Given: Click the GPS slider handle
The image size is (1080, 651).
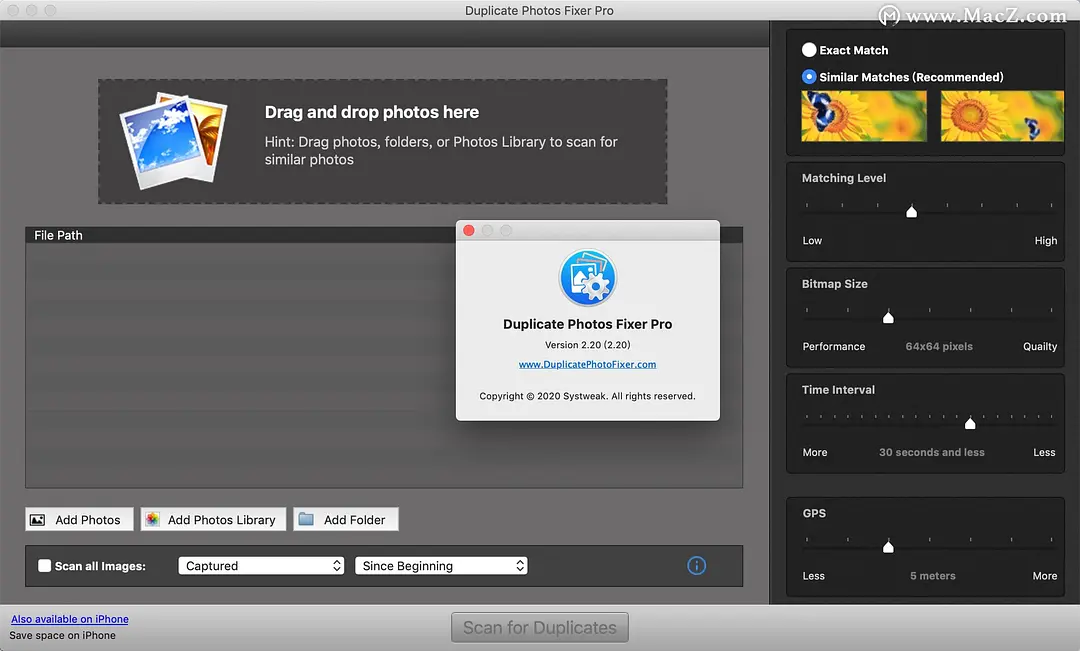Looking at the screenshot, I should point(889,546).
